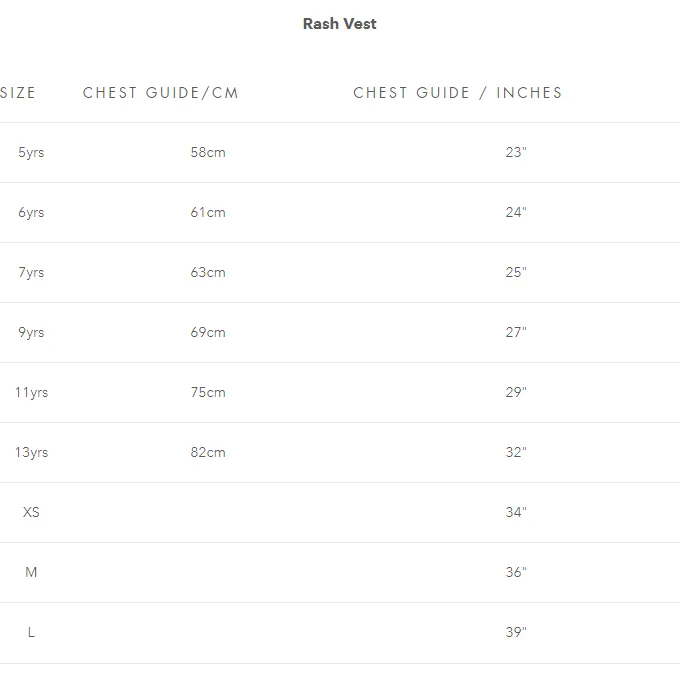Viewport: 680px width, 680px height.
Task: Select the SIZE column header
Action: pos(18,93)
